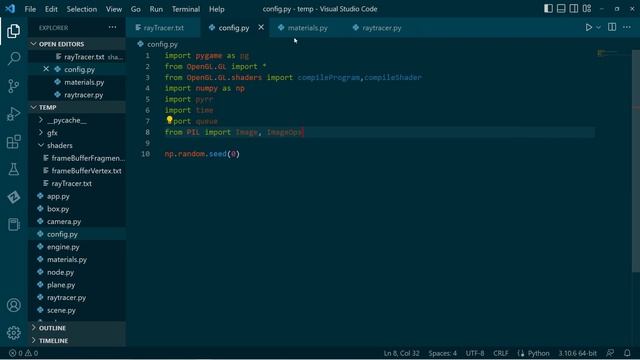Open the Extensions view

[13, 142]
